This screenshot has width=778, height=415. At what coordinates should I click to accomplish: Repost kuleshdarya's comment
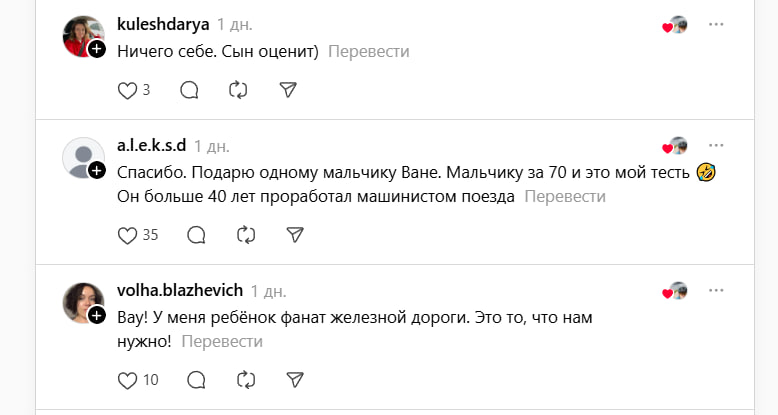click(x=238, y=90)
